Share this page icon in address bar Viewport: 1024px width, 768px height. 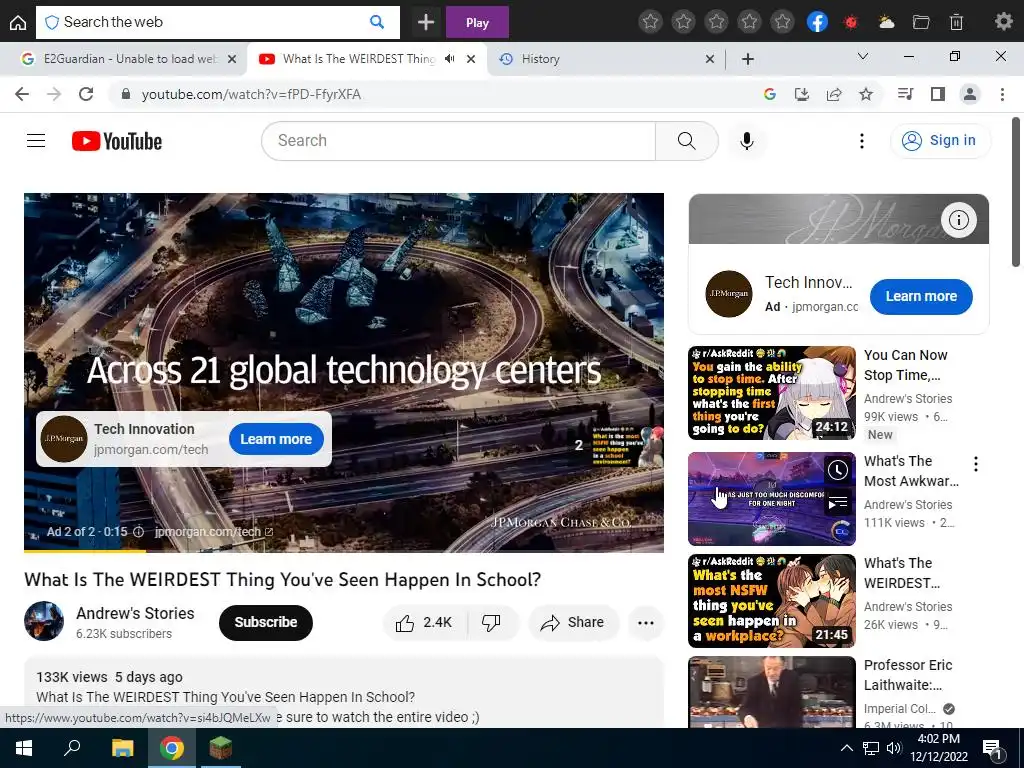click(x=834, y=94)
